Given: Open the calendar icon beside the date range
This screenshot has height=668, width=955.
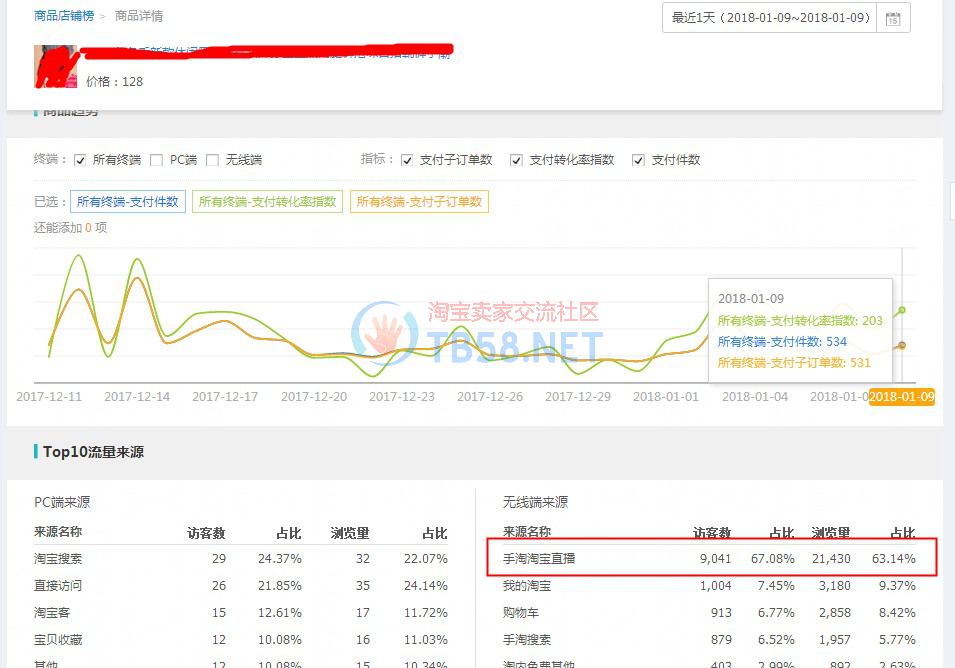Looking at the screenshot, I should pyautogui.click(x=893, y=18).
